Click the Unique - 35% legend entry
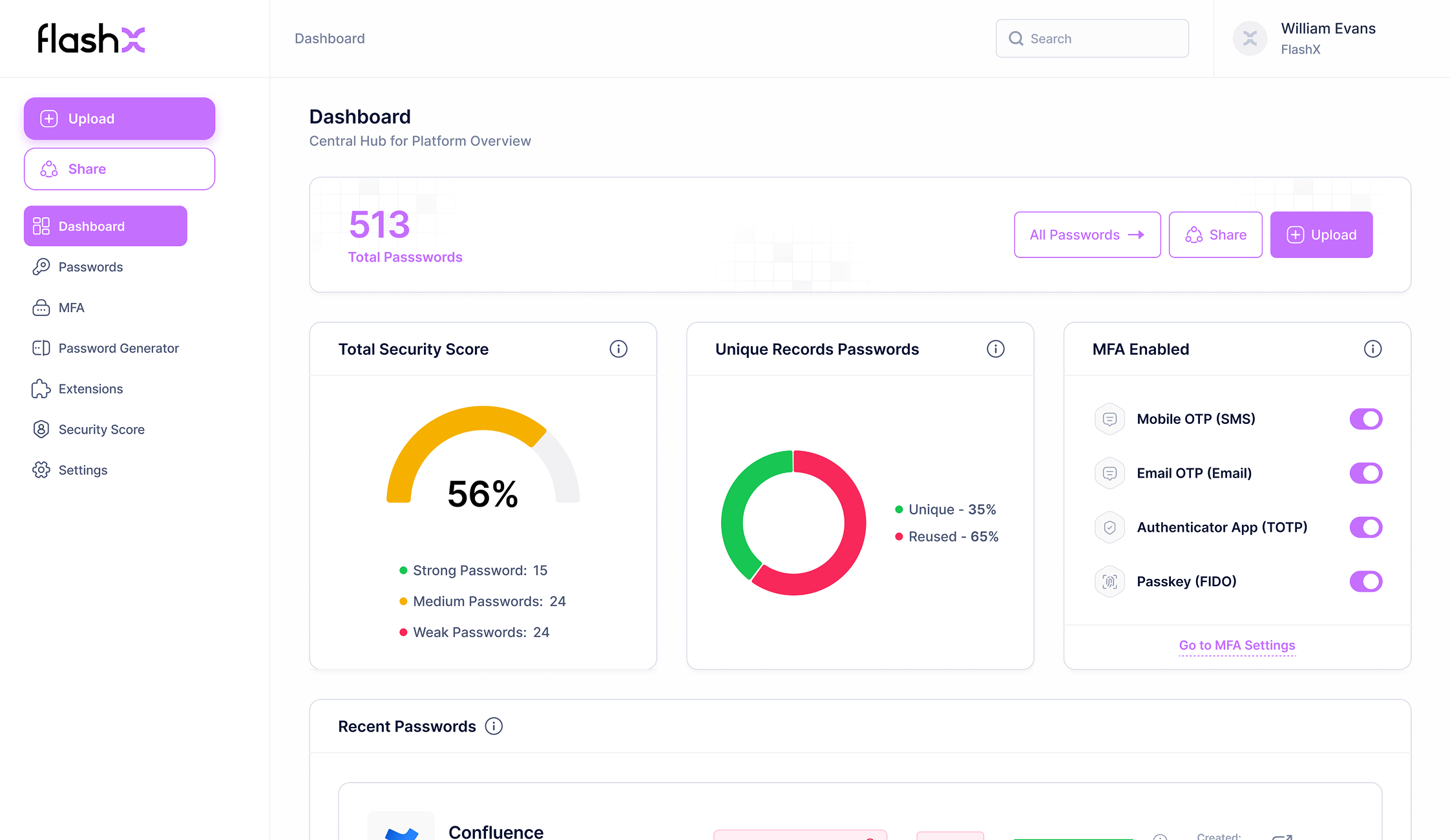The width and height of the screenshot is (1450, 840). [x=946, y=510]
